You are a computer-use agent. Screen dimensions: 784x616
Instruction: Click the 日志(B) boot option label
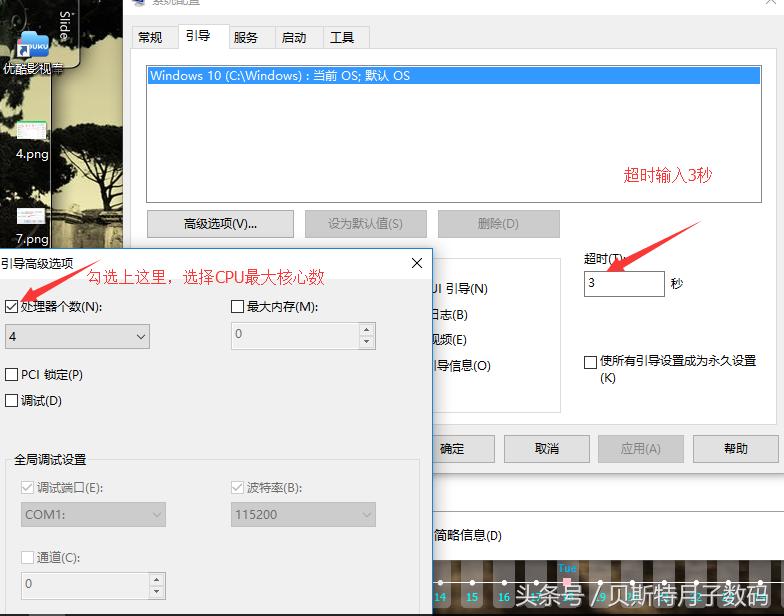450,314
